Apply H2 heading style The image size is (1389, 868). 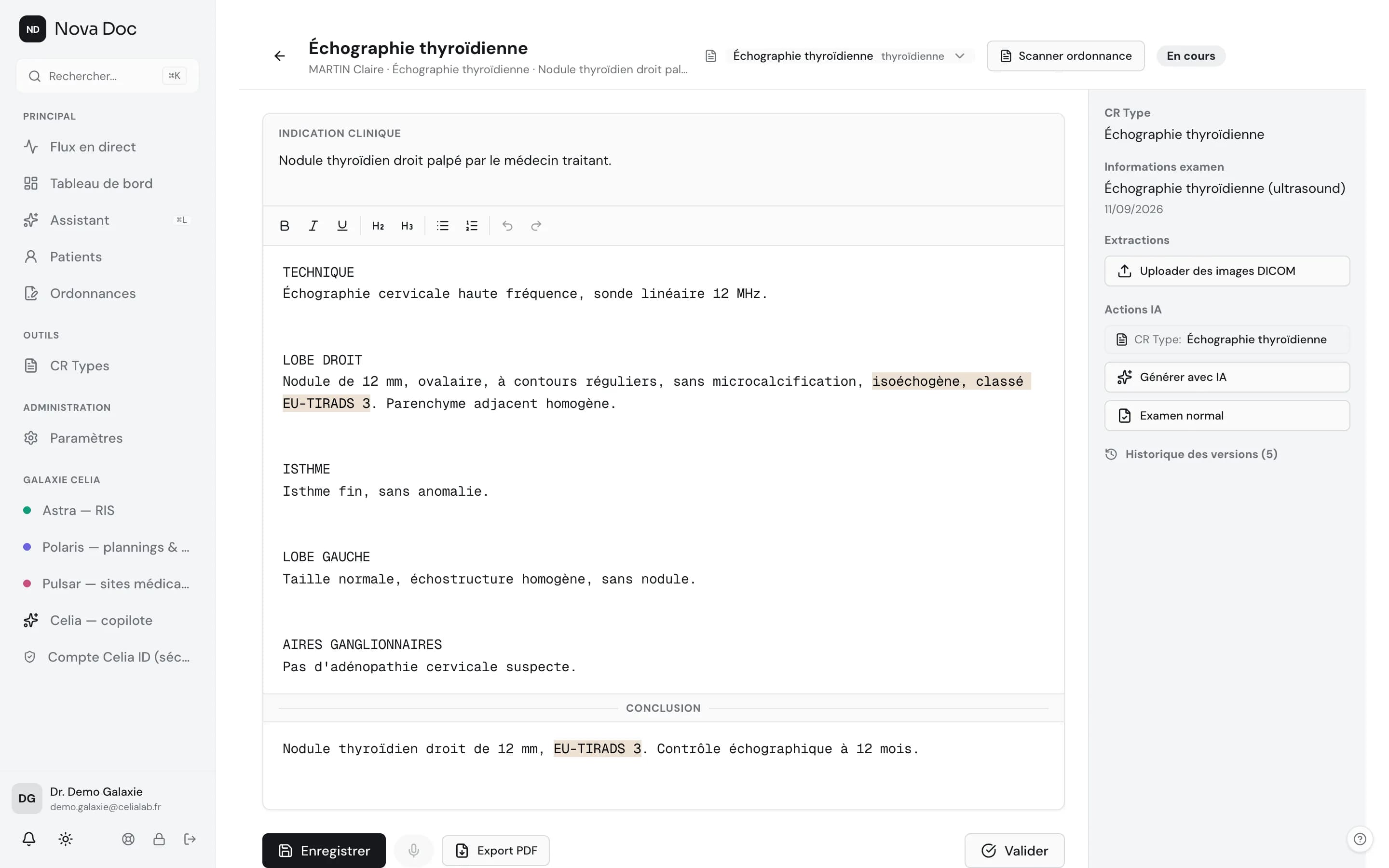378,226
